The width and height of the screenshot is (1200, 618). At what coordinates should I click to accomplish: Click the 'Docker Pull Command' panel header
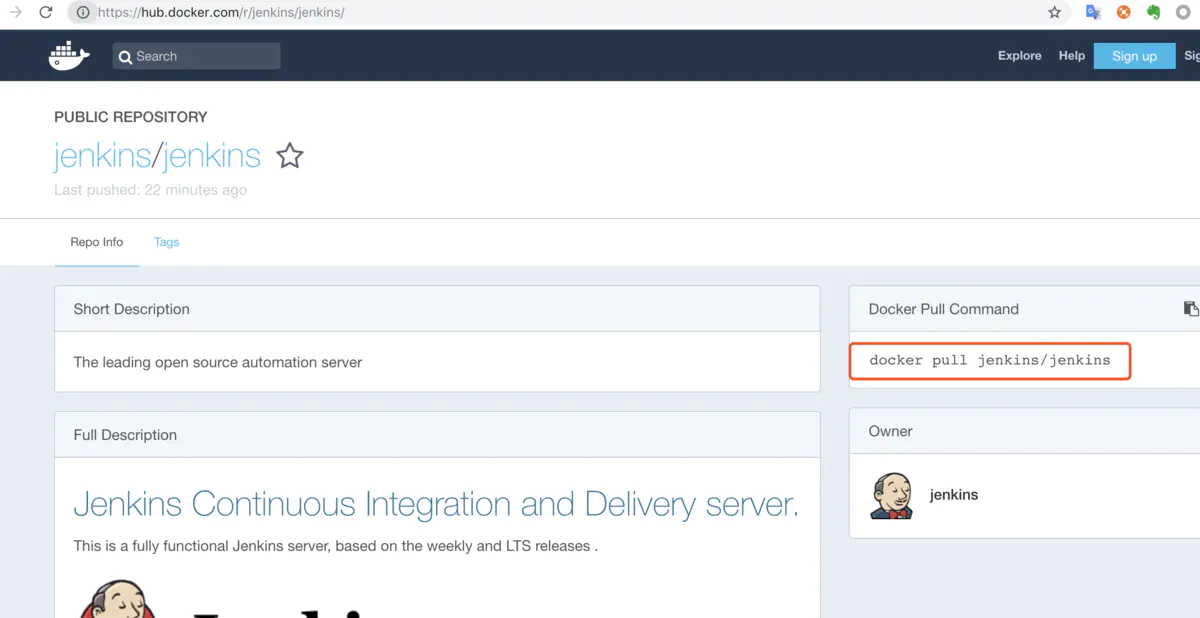click(x=1024, y=309)
